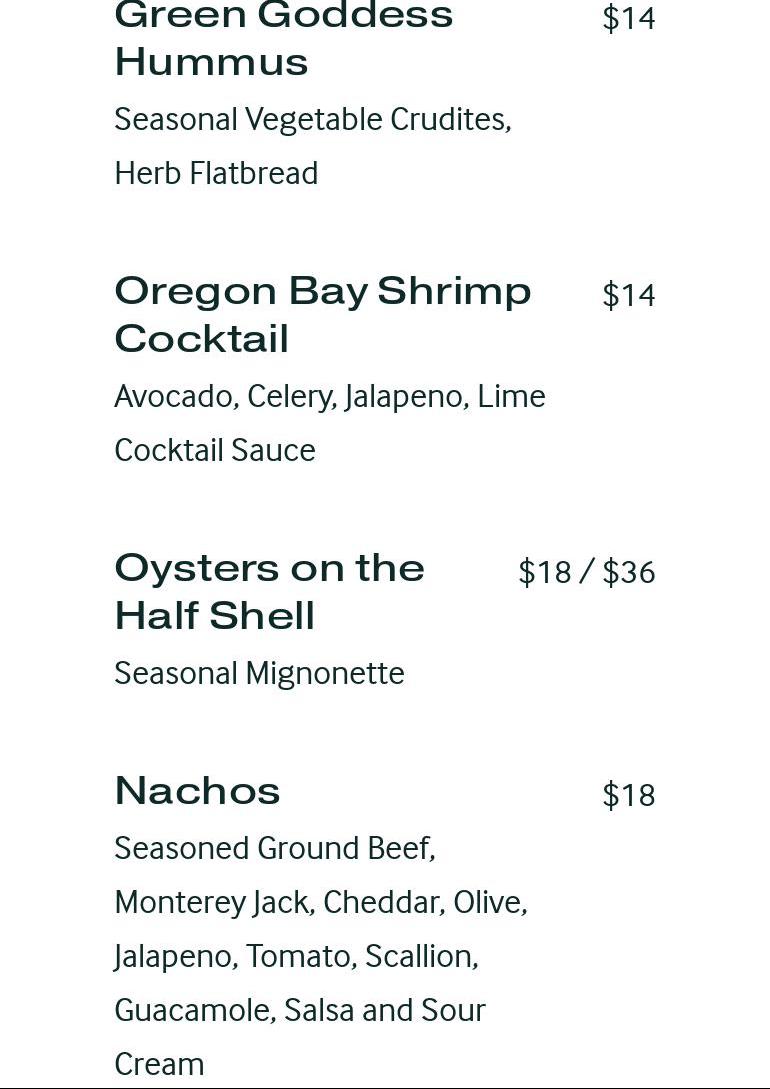Click the Monterey Jack, Cheddar, Olive line
Image resolution: width=770 pixels, height=1089 pixels.
320,903
